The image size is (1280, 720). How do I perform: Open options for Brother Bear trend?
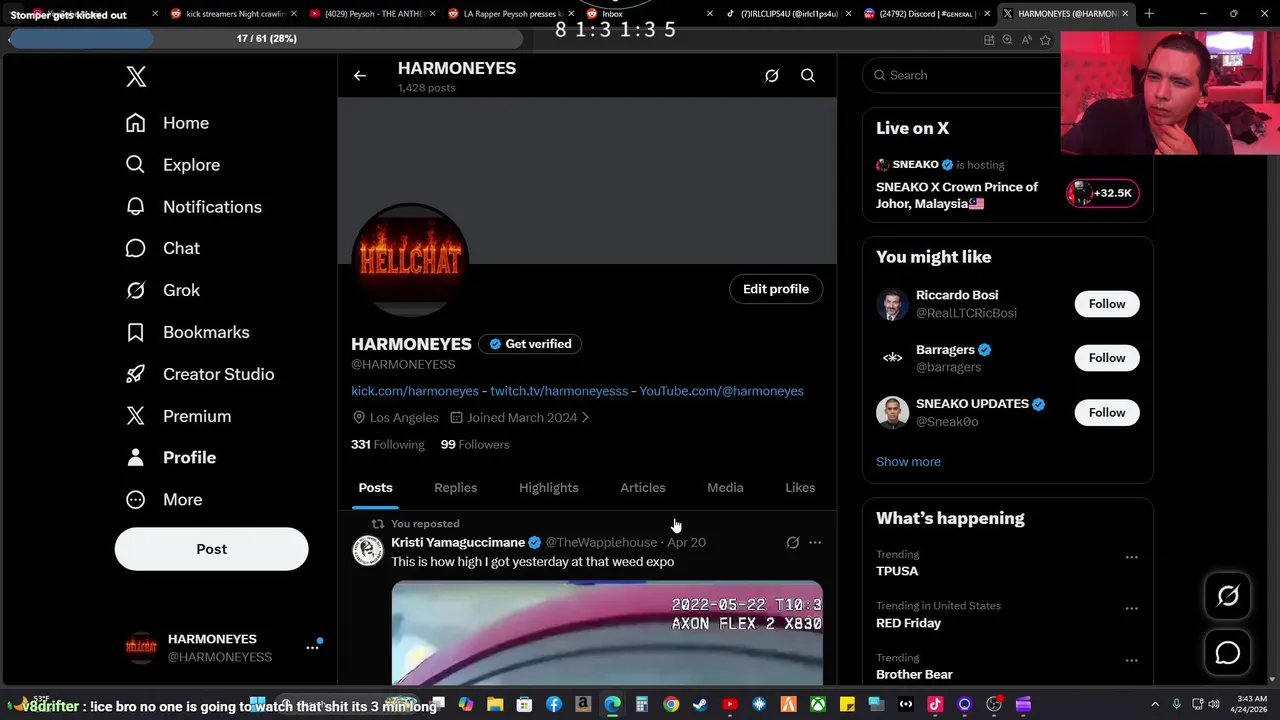pos(1131,661)
